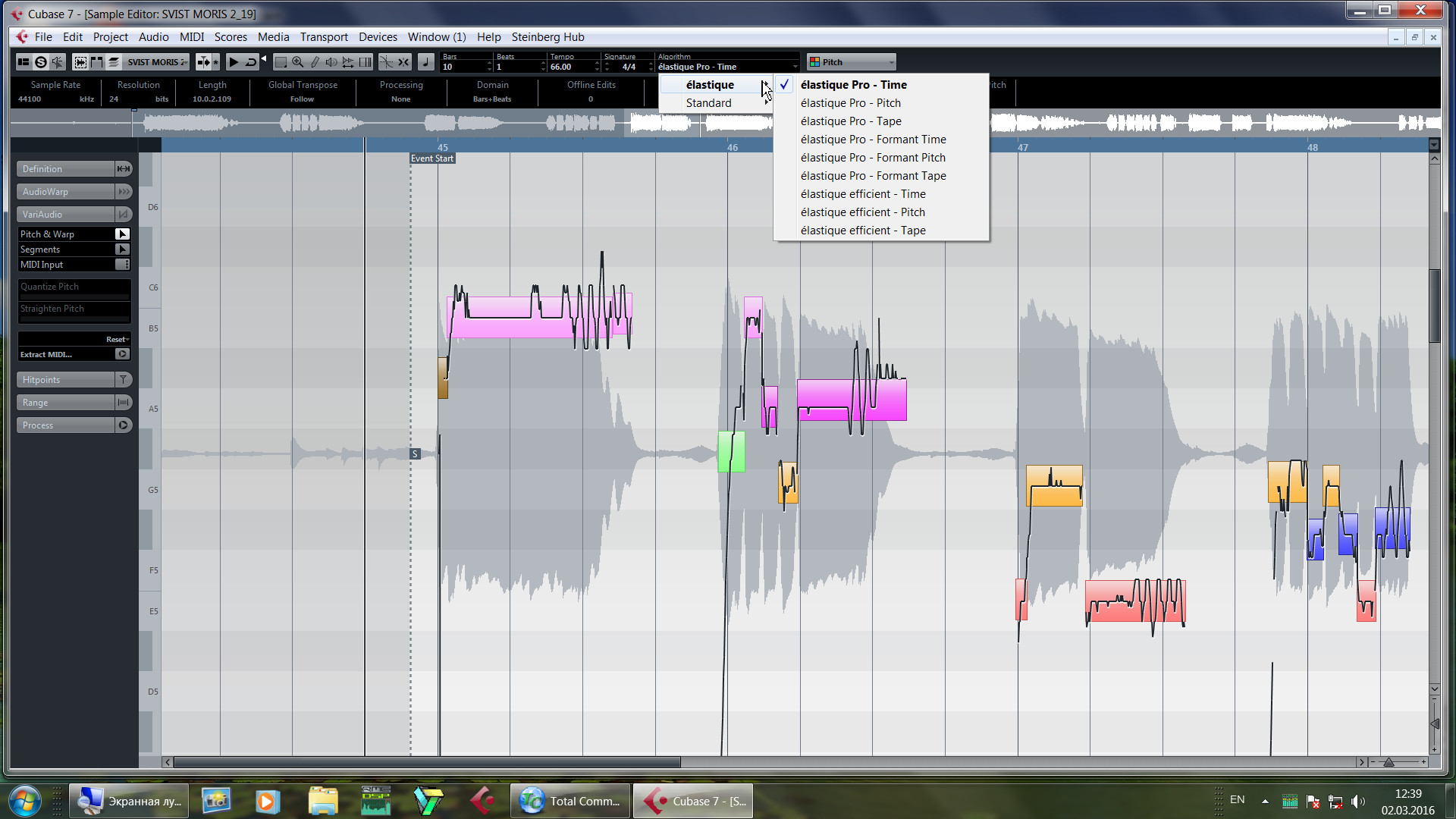Choose élastique Pro - Tape

coord(881,121)
